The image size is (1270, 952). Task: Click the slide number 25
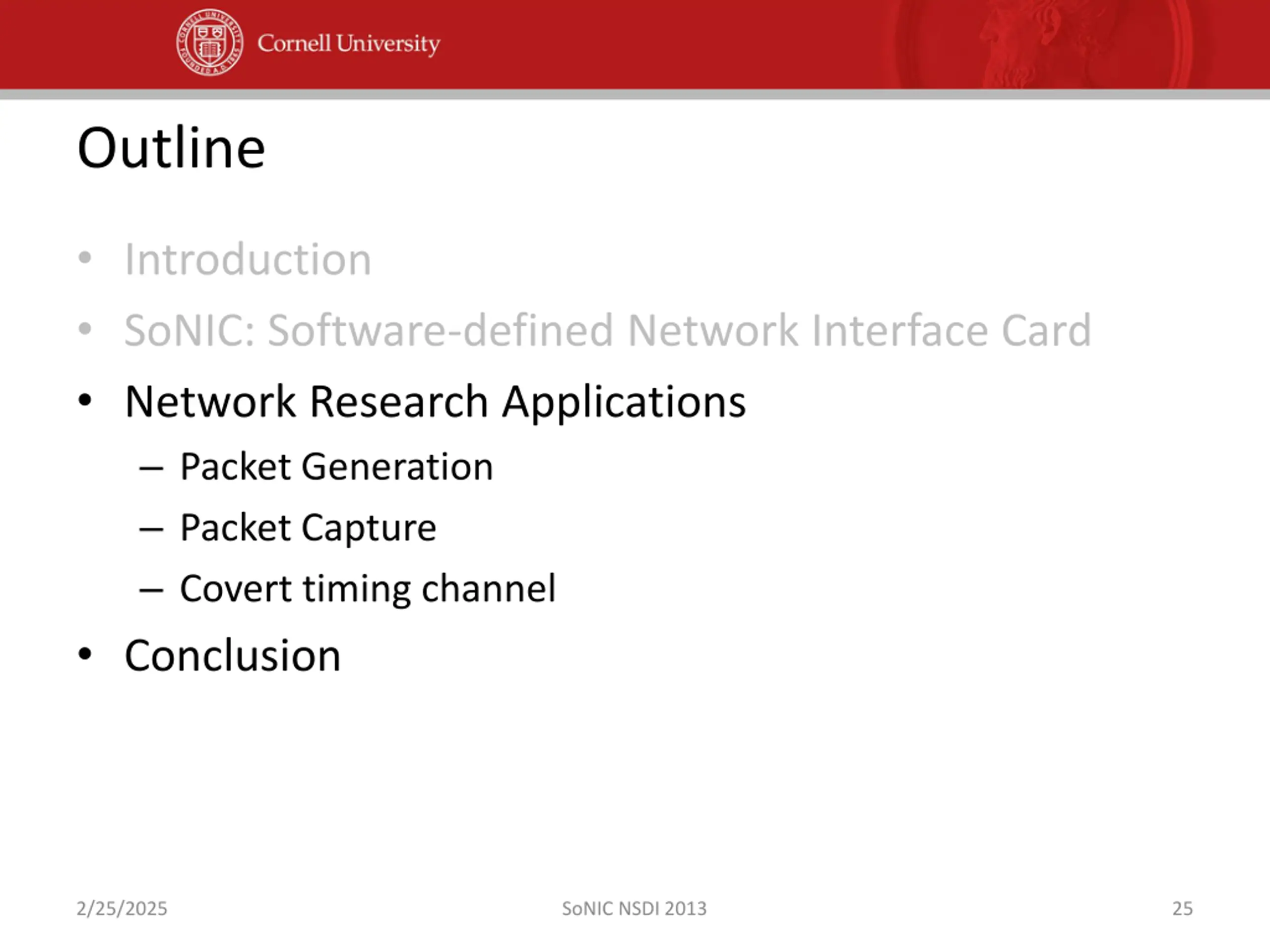point(1183,908)
